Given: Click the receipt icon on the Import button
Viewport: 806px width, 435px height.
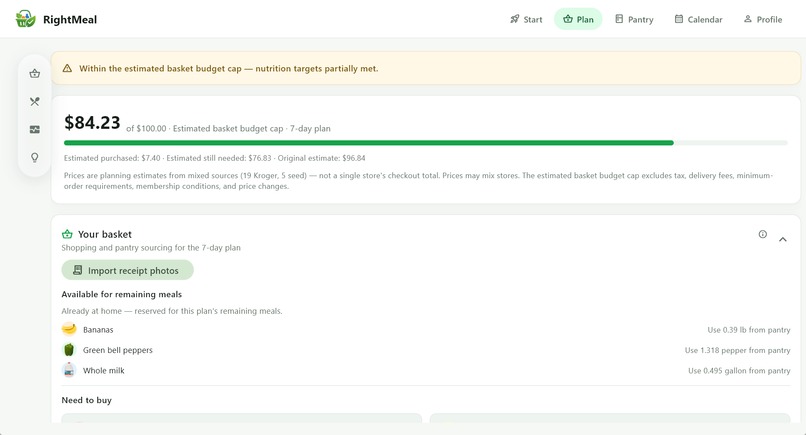Looking at the screenshot, I should pyautogui.click(x=78, y=270).
